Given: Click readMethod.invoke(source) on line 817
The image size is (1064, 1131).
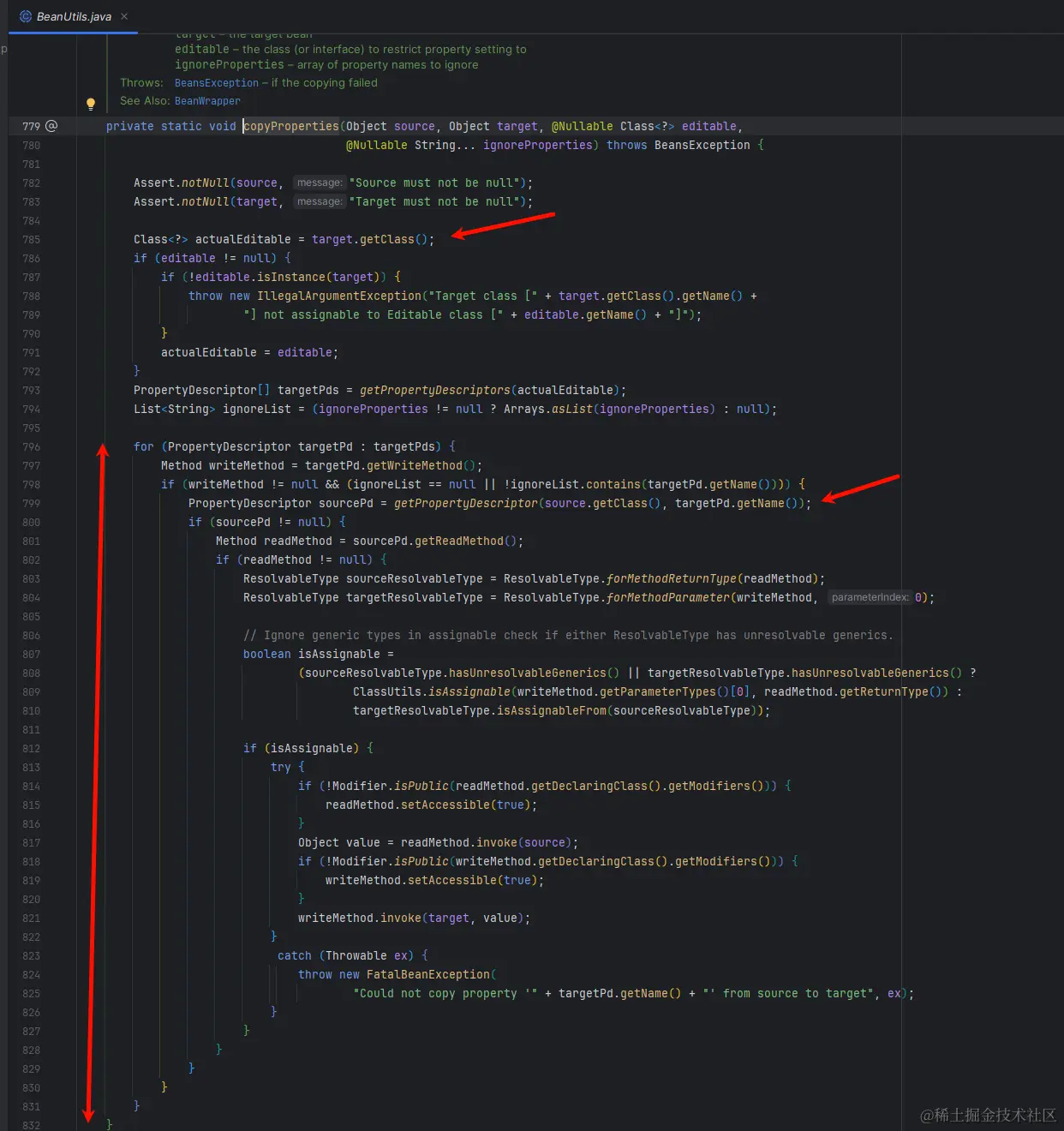Looking at the screenshot, I should [x=487, y=842].
